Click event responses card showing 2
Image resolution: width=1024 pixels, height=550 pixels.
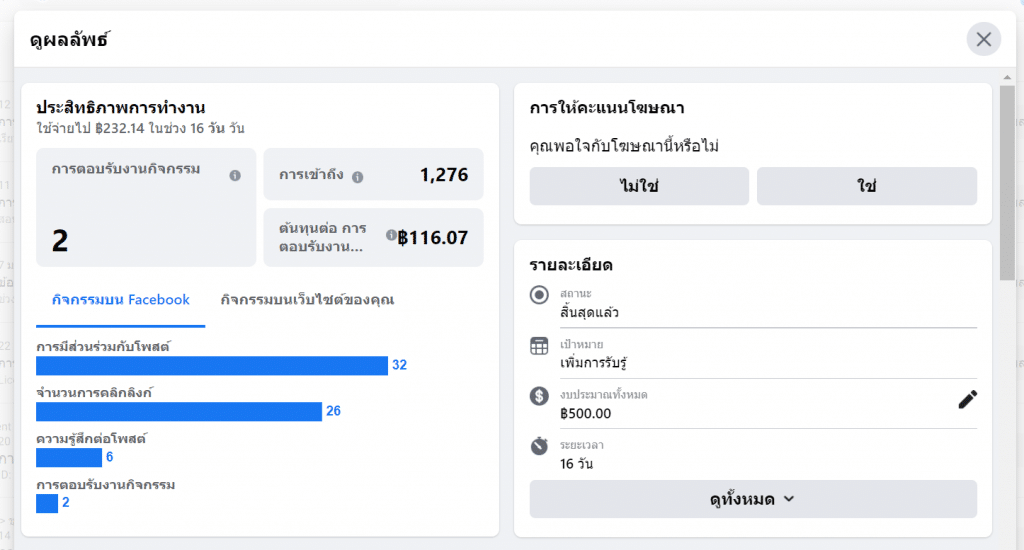(146, 207)
